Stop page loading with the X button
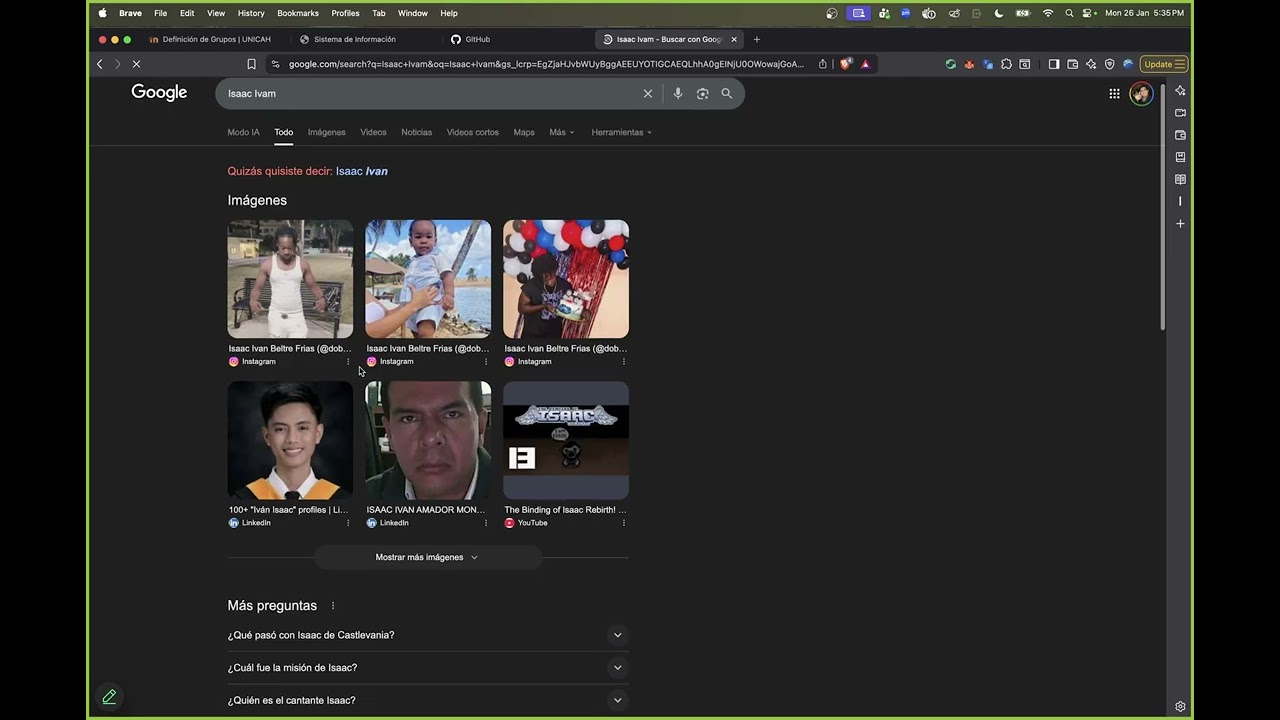 pos(136,64)
